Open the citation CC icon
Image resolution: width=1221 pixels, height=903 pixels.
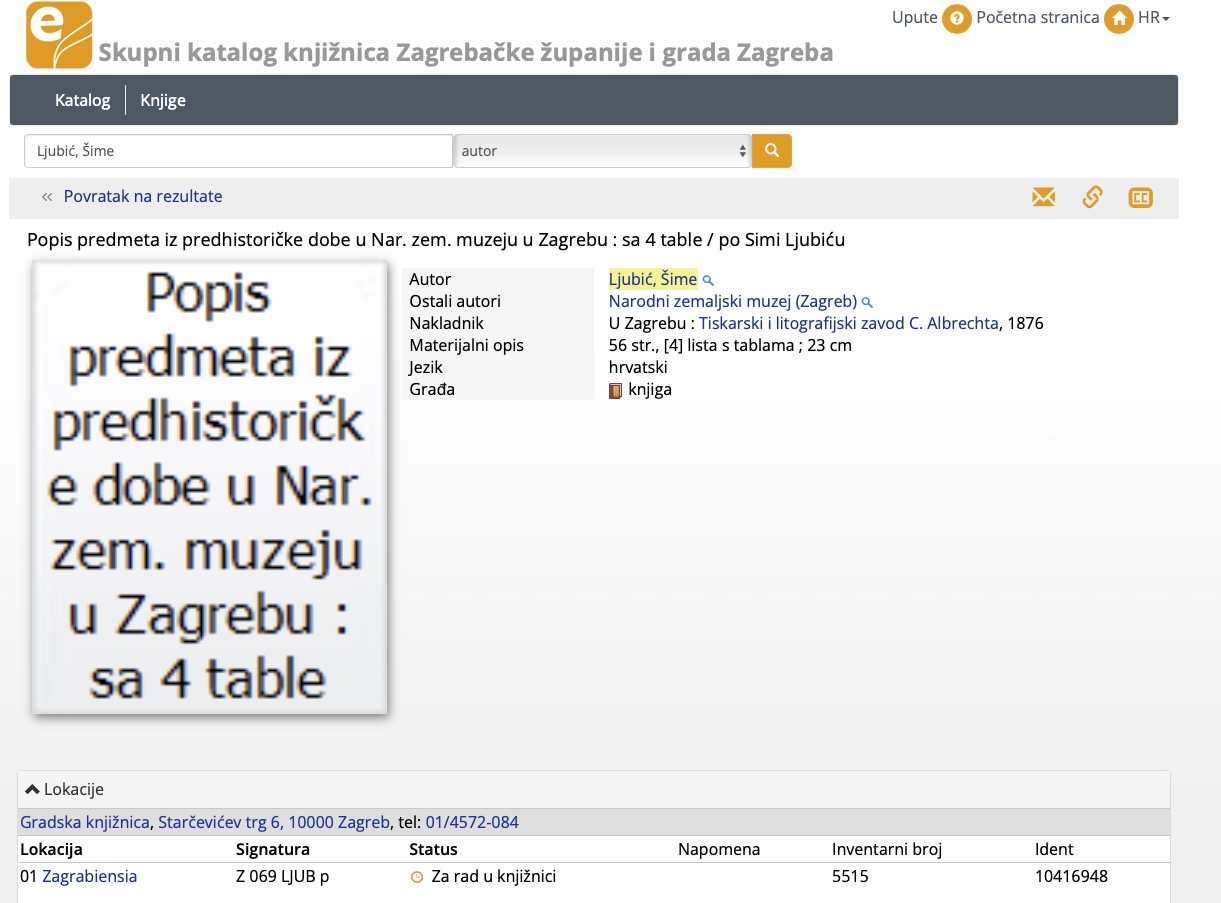tap(1140, 198)
